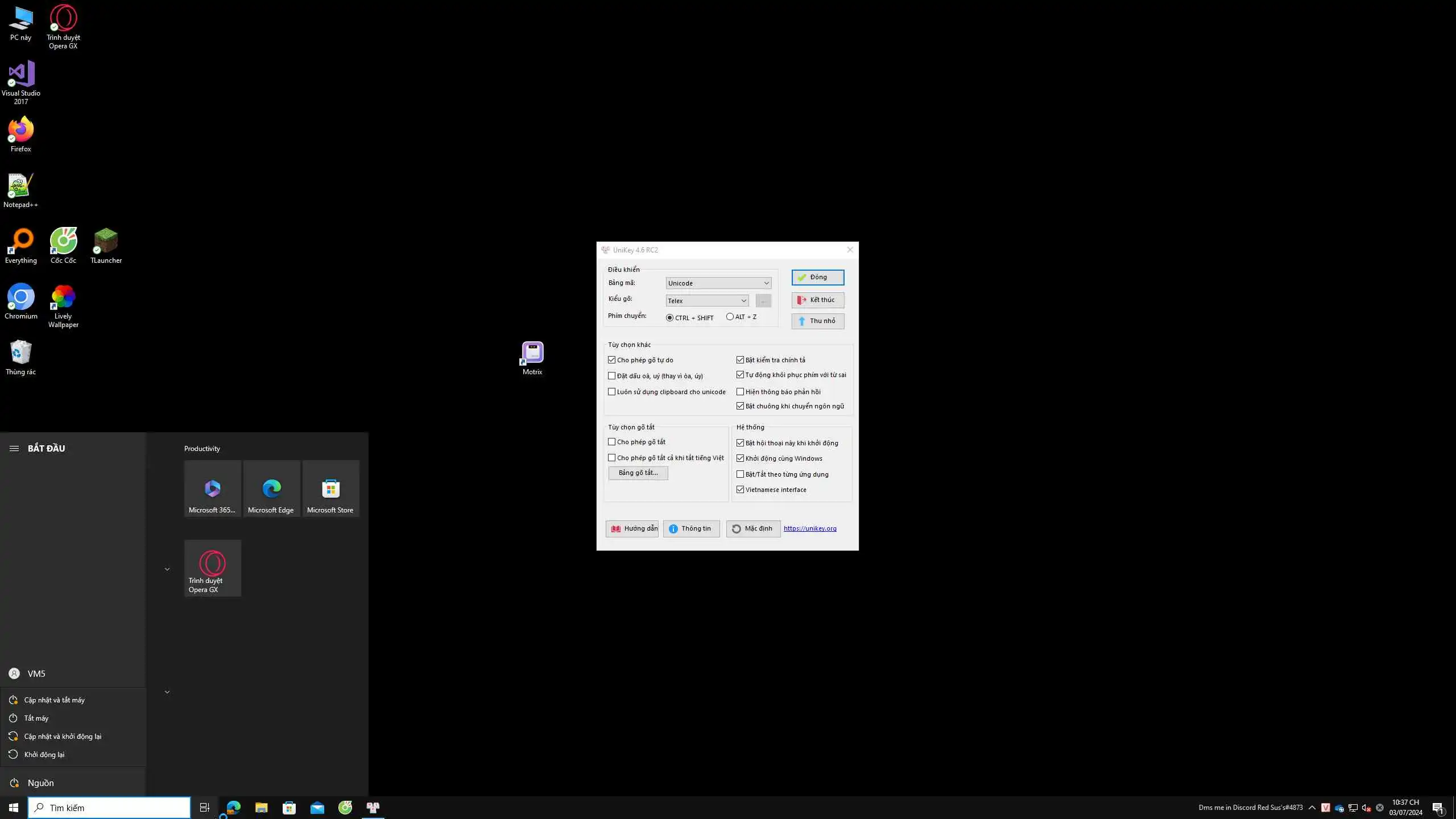
Task: Uncheck Bật kiểm tra chính tả
Action: coord(741,360)
